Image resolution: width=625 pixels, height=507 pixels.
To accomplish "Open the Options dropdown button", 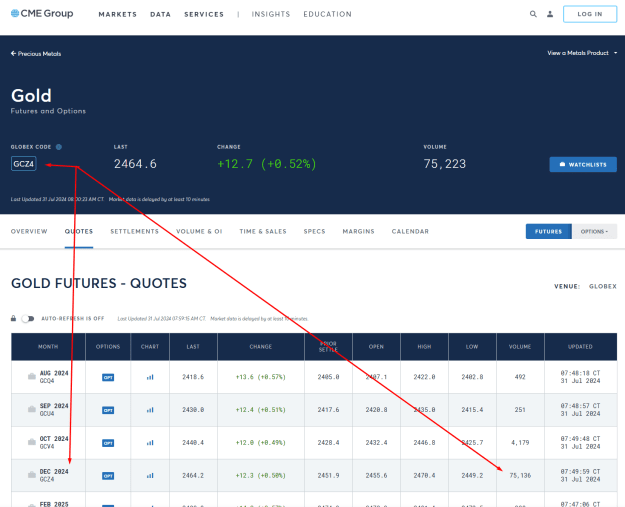I will 594,232.
